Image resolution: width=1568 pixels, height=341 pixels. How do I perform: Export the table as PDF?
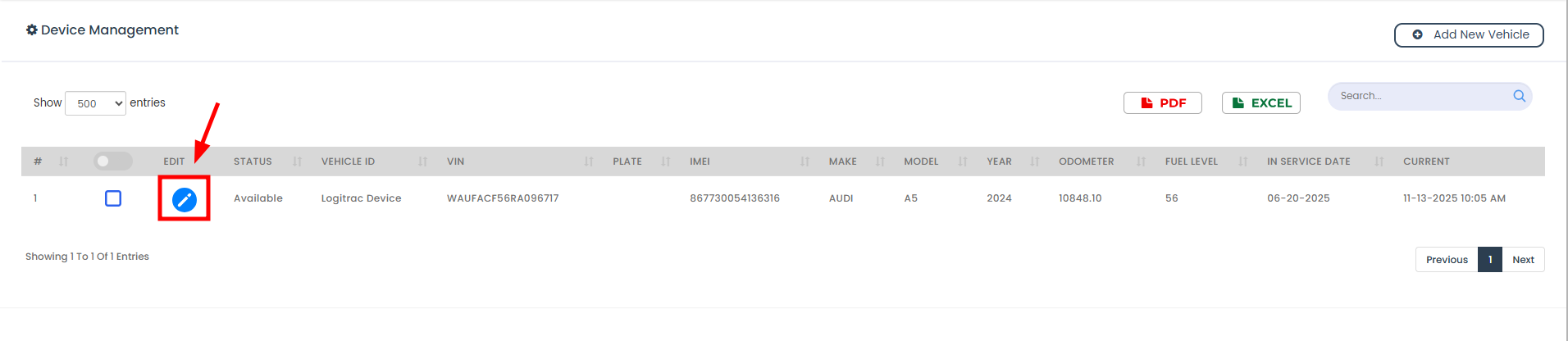pyautogui.click(x=1162, y=103)
